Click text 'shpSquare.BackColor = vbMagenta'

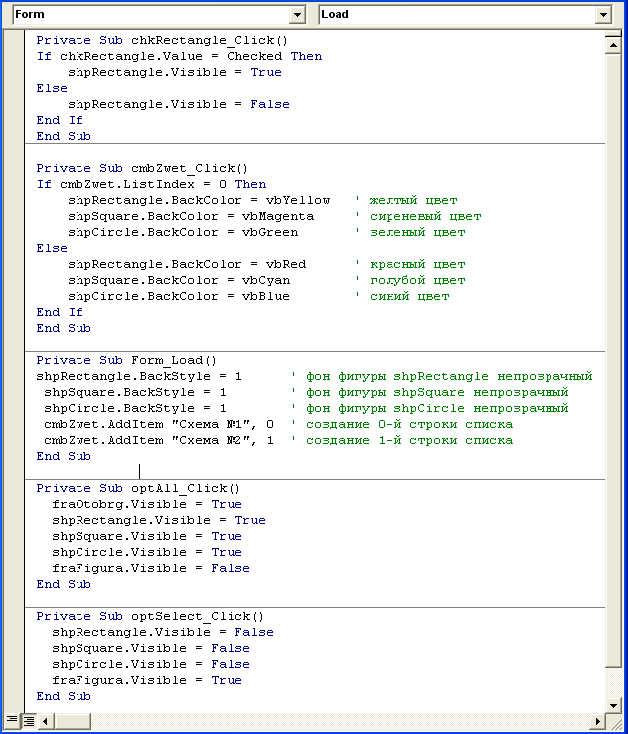[x=191, y=216]
